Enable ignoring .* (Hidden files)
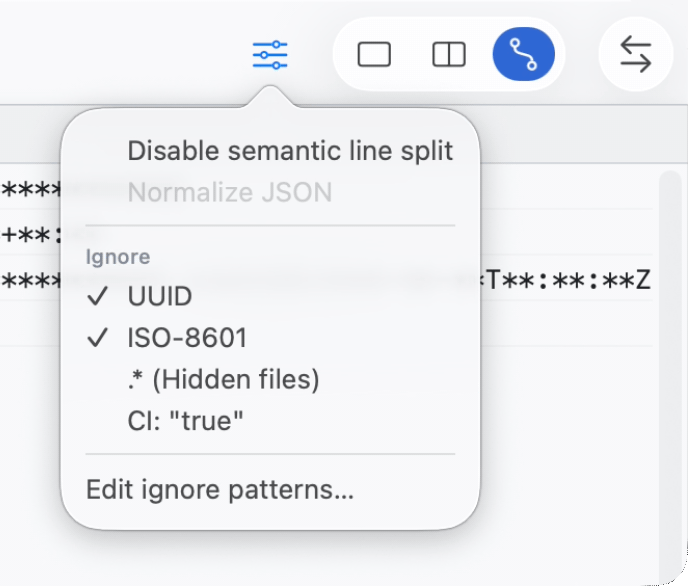The image size is (688, 586). click(223, 380)
